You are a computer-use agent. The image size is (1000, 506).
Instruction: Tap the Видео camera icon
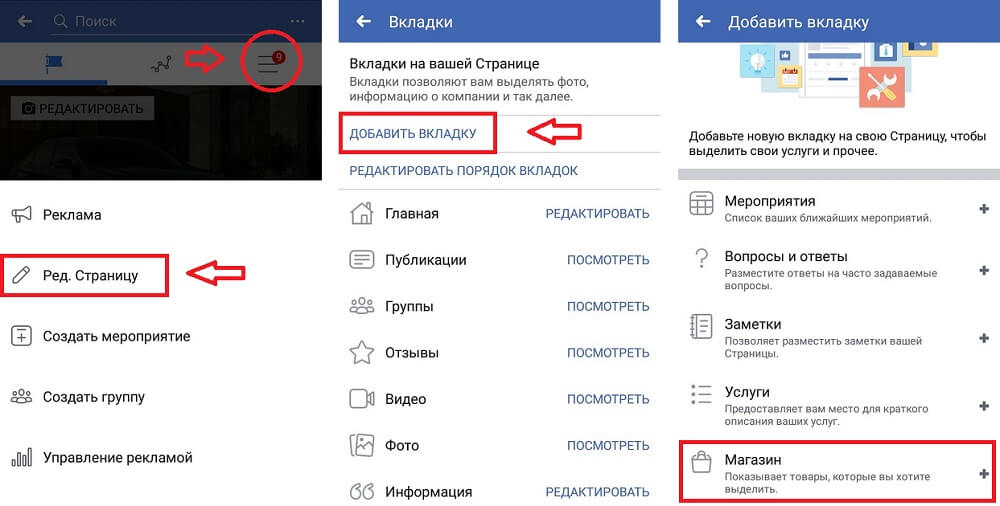point(362,399)
